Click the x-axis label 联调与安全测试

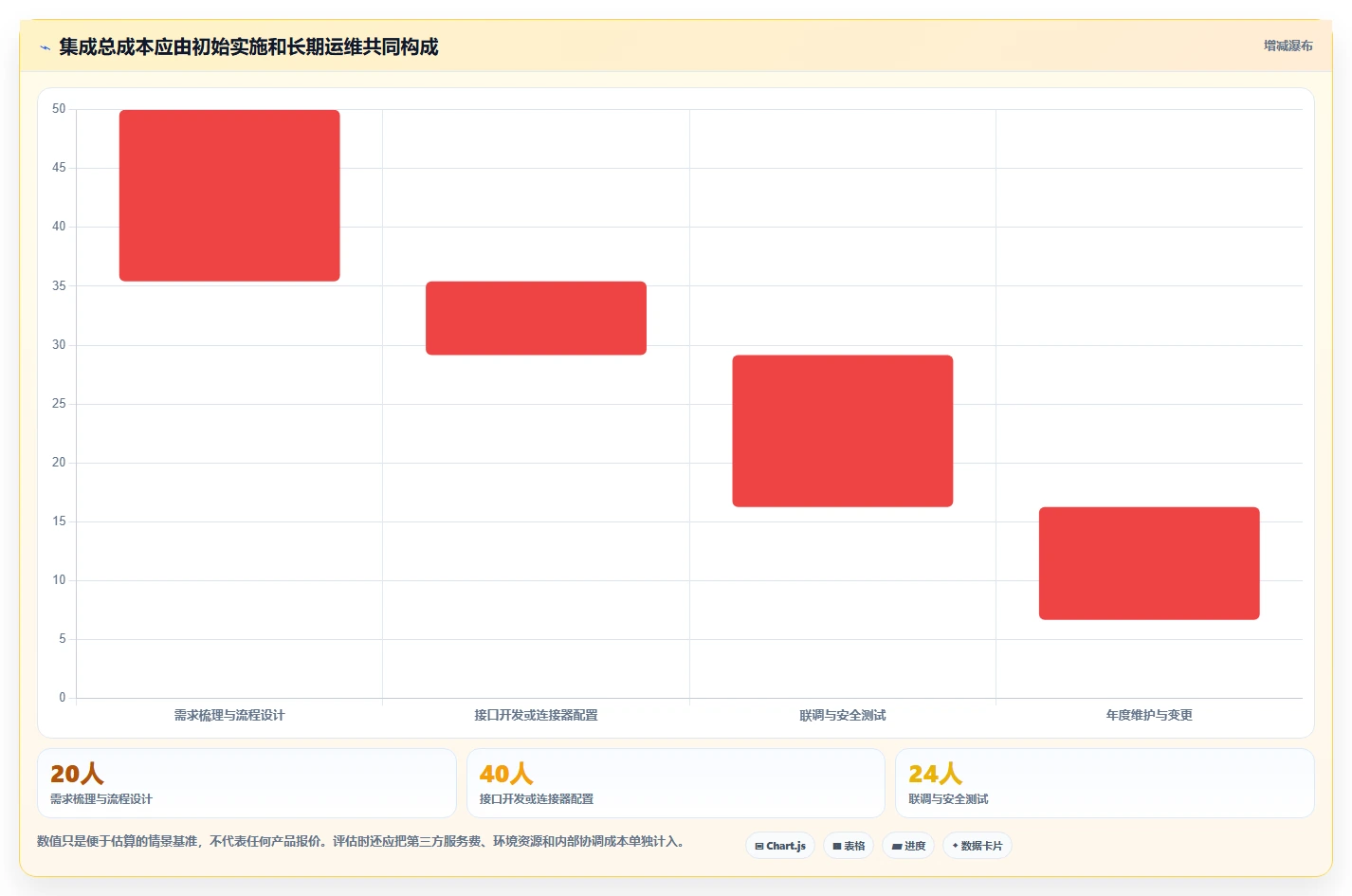[843, 715]
